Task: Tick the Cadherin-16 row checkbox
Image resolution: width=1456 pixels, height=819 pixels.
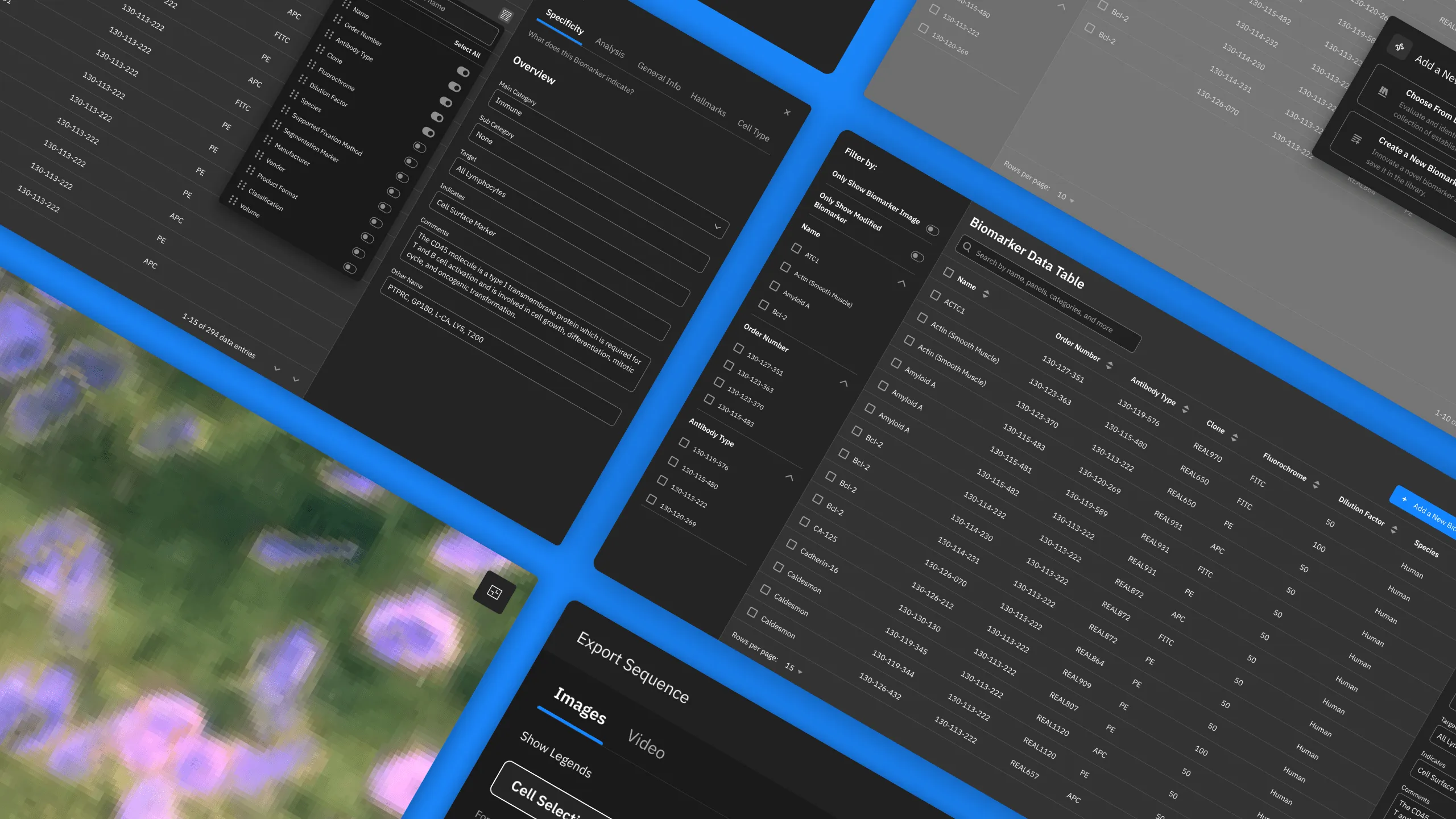Action: tap(791, 544)
